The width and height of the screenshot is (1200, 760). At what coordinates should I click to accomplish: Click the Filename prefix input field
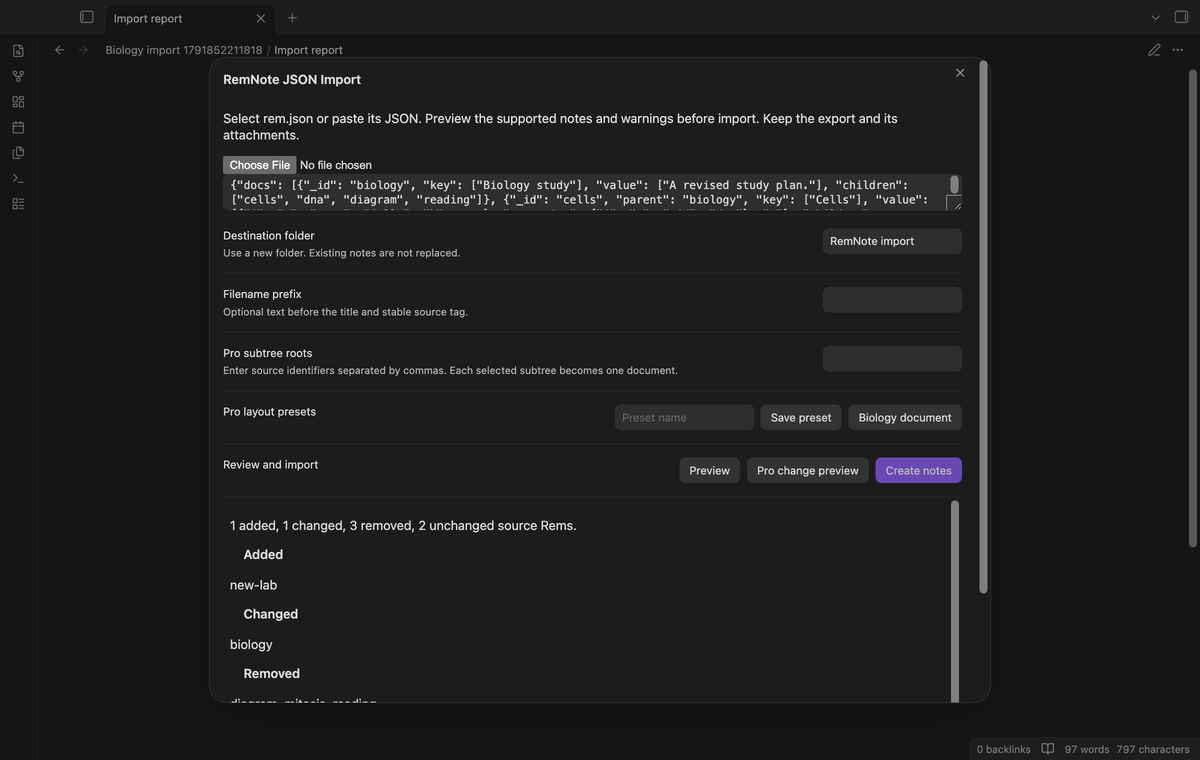coord(892,300)
